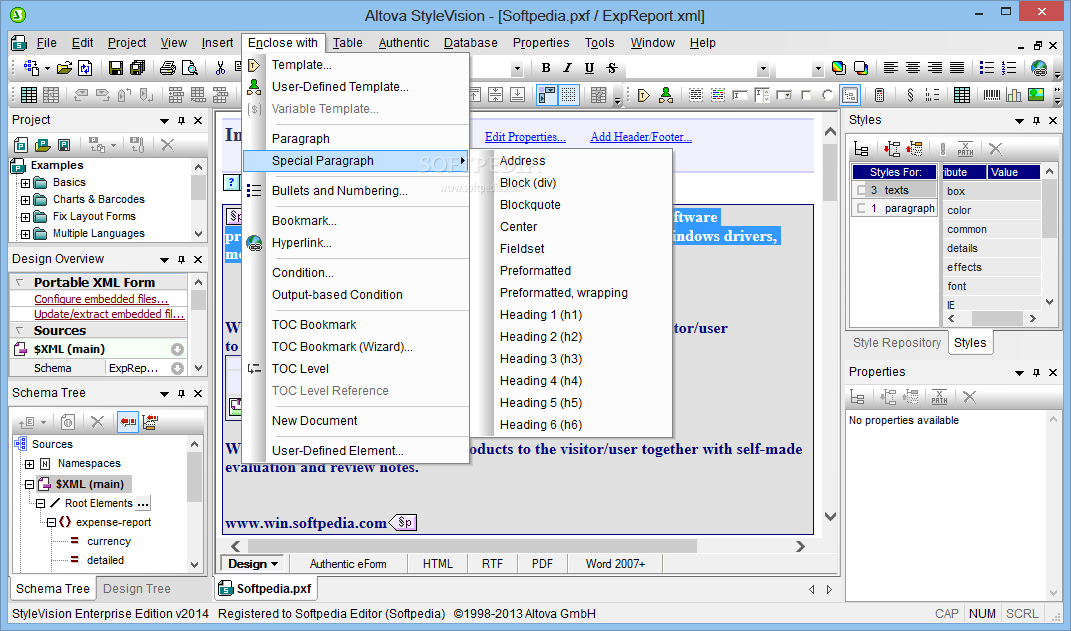Screen dimensions: 1071x631
Task: Click Background color toolbar icon
Action: 861,68
